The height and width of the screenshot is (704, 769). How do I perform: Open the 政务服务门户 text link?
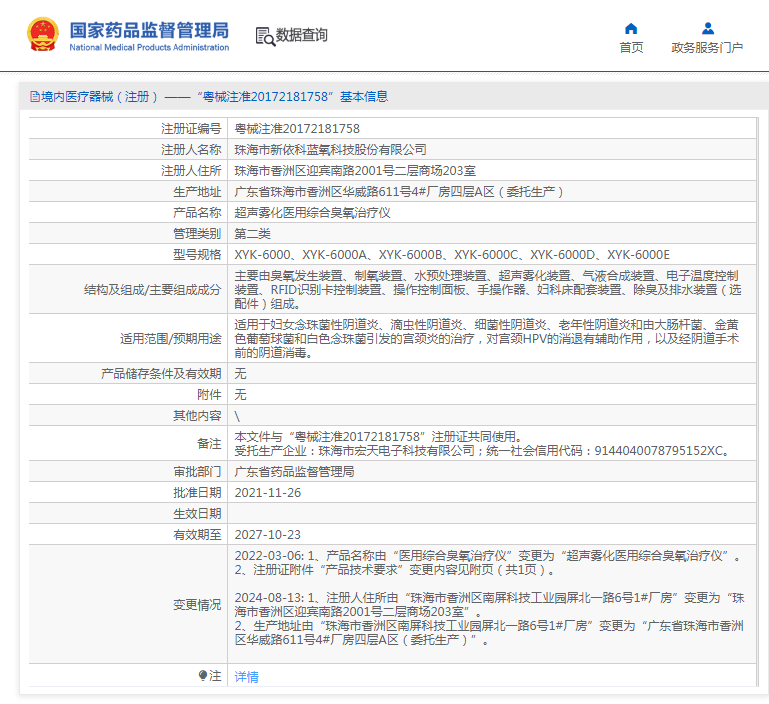[x=707, y=47]
